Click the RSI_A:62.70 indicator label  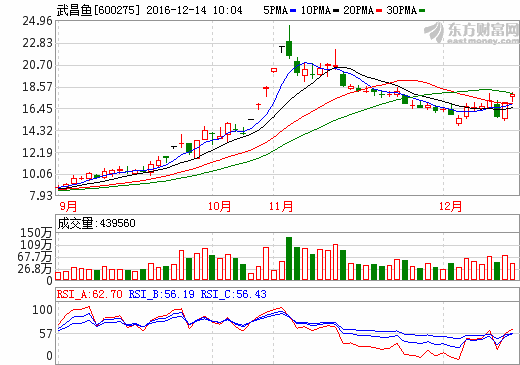point(90,294)
